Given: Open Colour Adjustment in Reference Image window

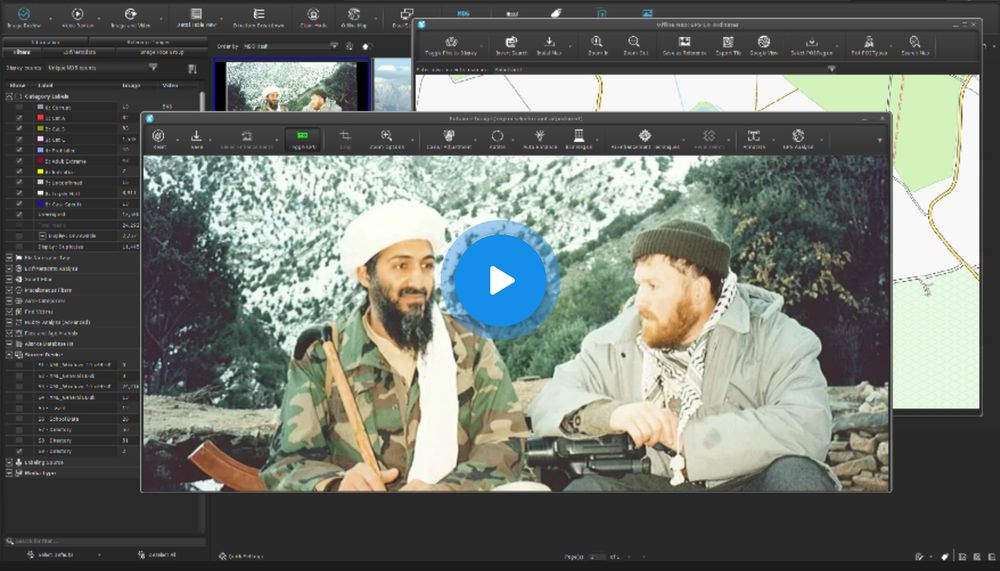Looking at the screenshot, I should tap(449, 139).
